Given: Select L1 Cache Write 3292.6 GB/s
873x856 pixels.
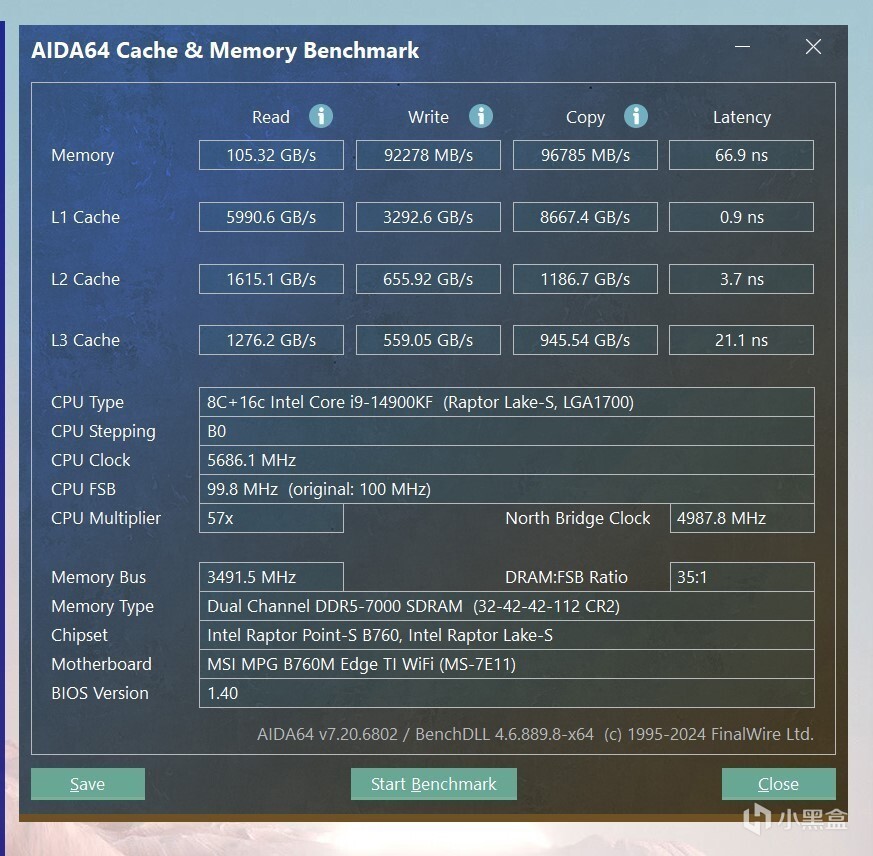Looking at the screenshot, I should tap(428, 217).
